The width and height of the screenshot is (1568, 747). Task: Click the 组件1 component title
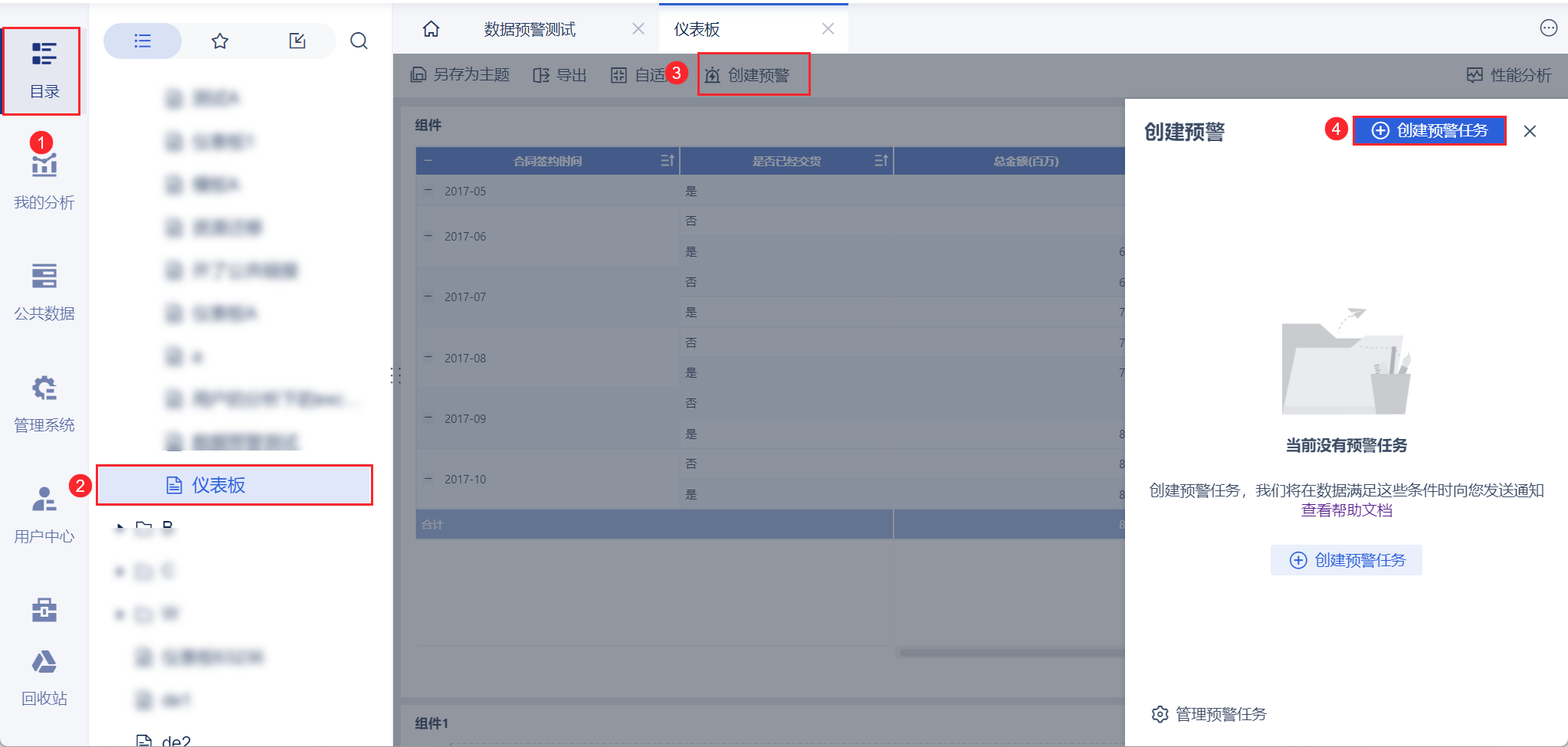(x=431, y=723)
